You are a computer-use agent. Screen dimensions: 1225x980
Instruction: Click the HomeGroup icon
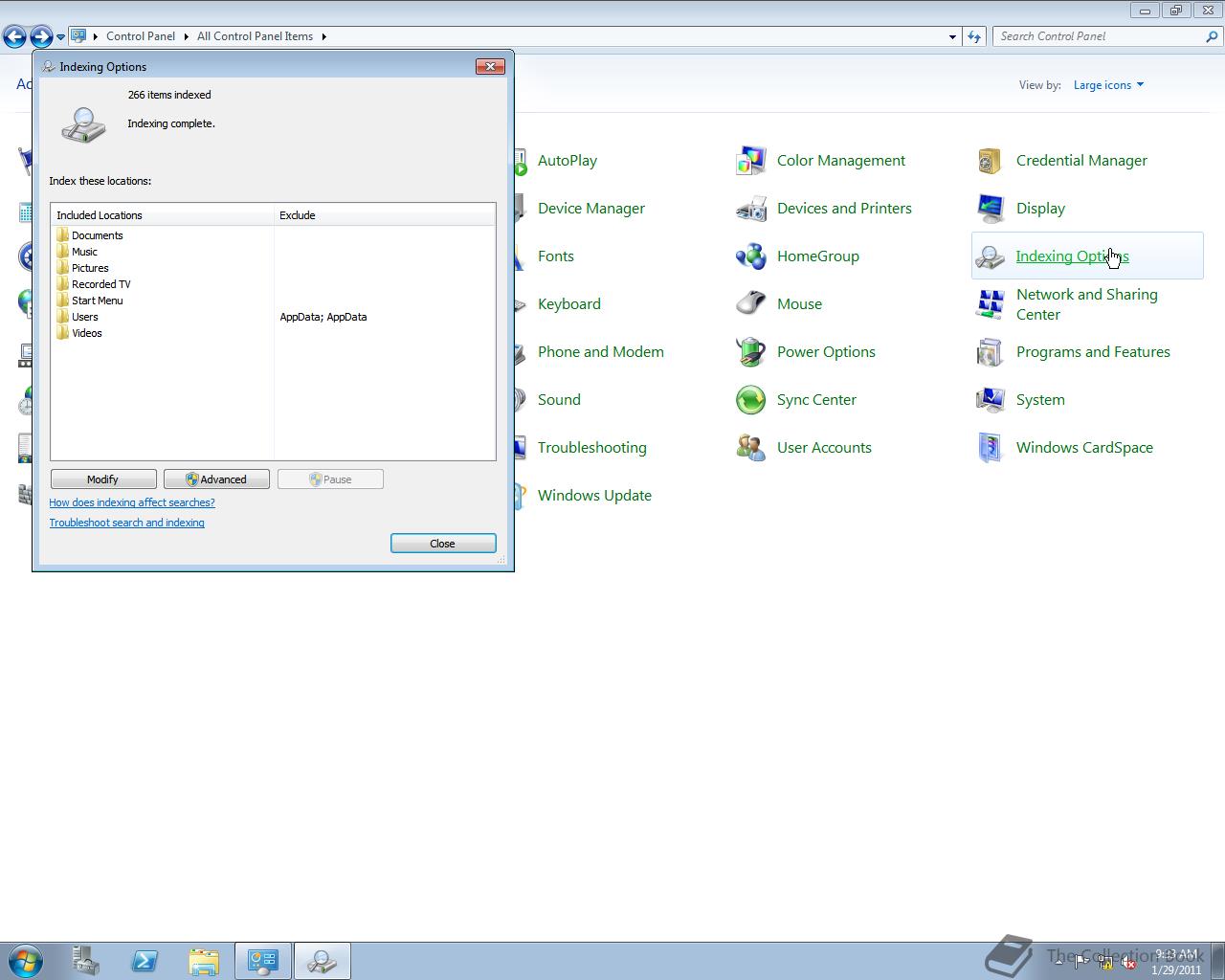click(x=751, y=256)
